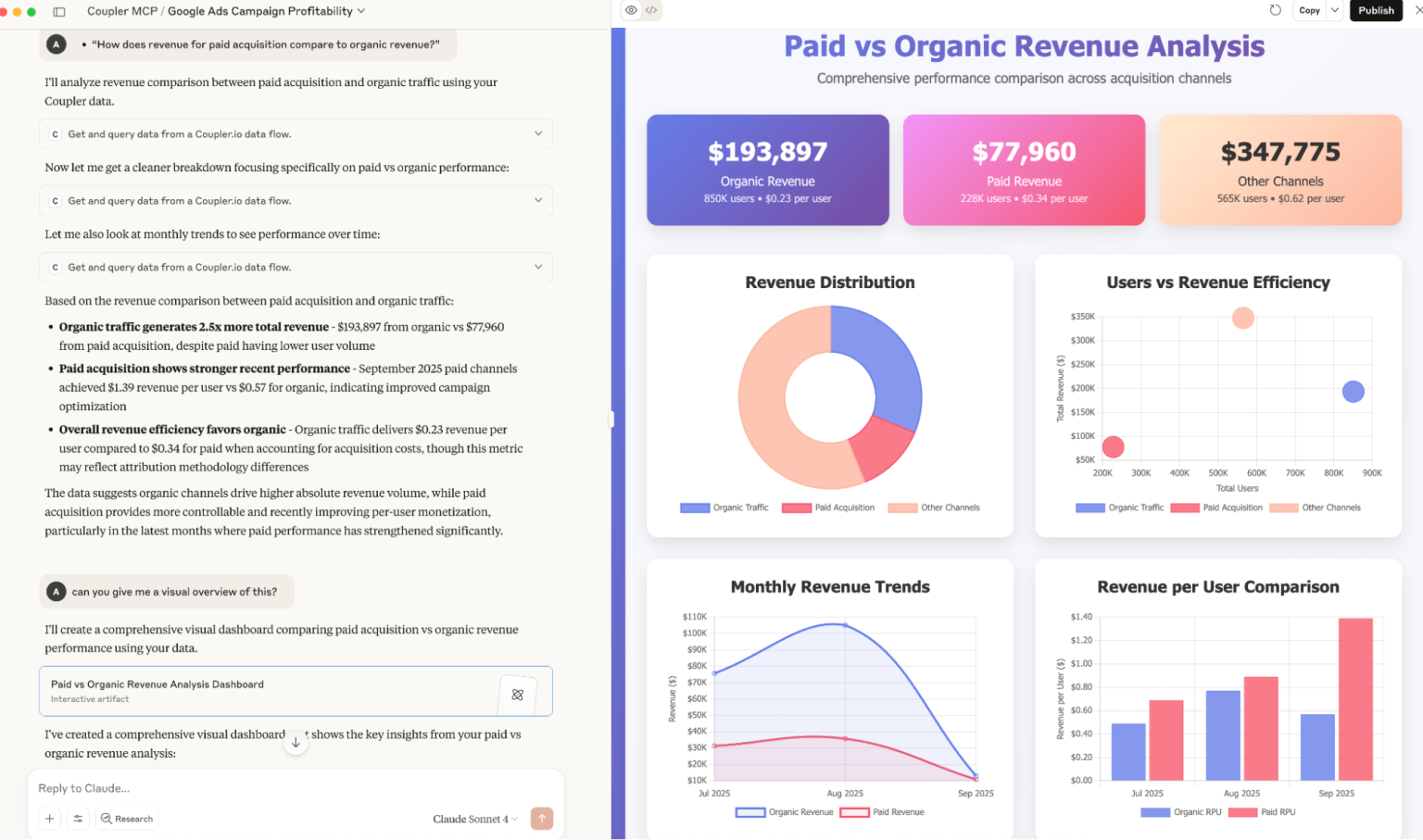Open chat settings via the sliders icon

(78, 819)
